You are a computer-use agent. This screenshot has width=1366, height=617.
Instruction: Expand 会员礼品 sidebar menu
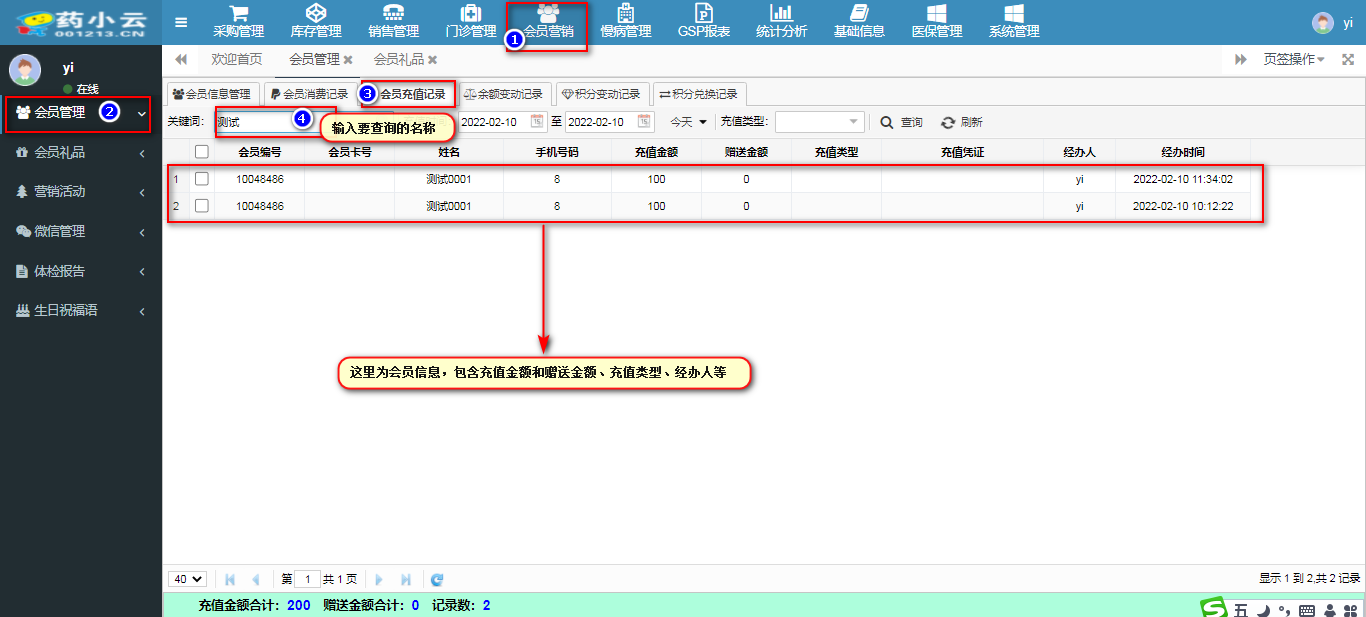coord(81,152)
